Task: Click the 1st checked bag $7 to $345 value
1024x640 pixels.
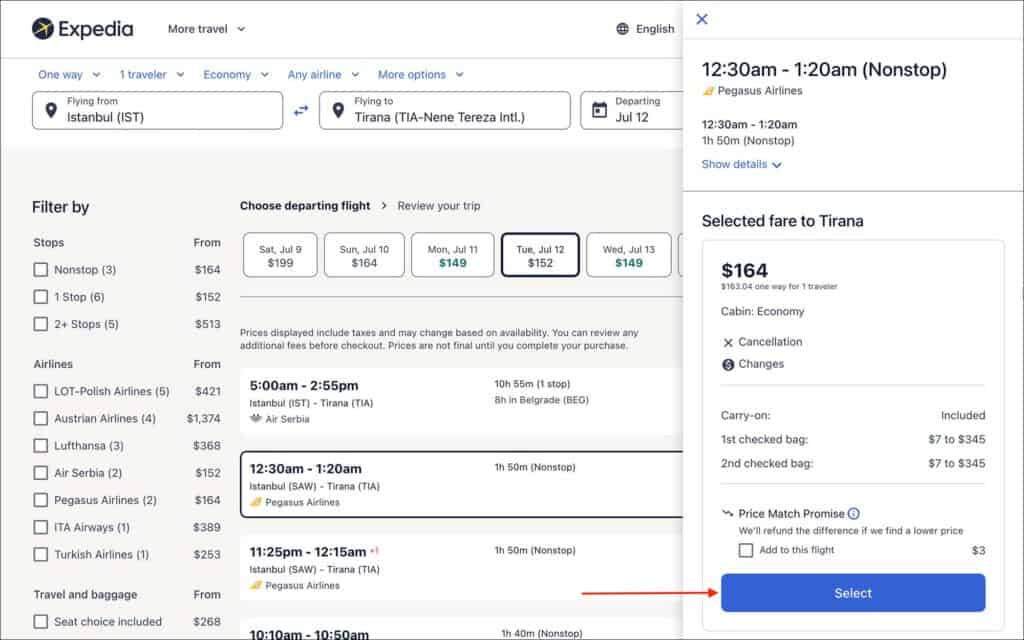Action: 957,440
